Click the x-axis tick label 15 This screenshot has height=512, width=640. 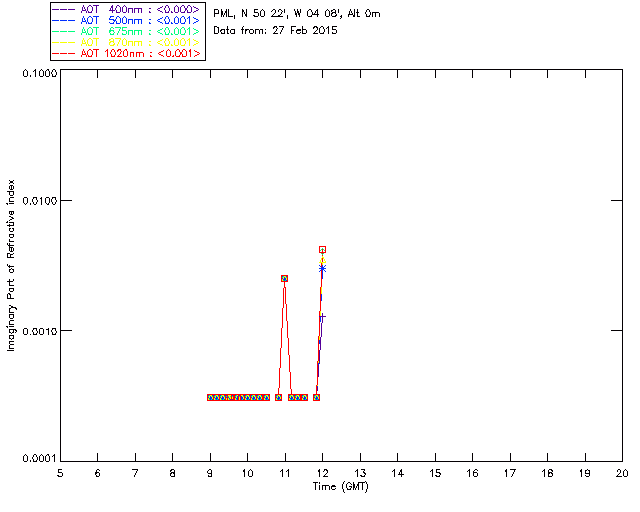click(435, 474)
